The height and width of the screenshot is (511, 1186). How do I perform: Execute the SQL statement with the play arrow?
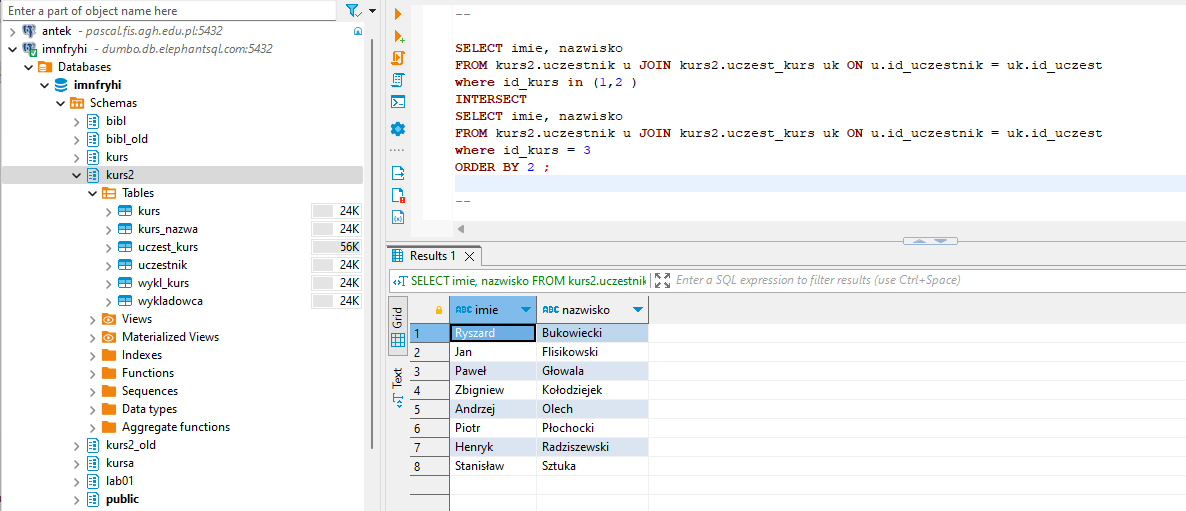(398, 14)
